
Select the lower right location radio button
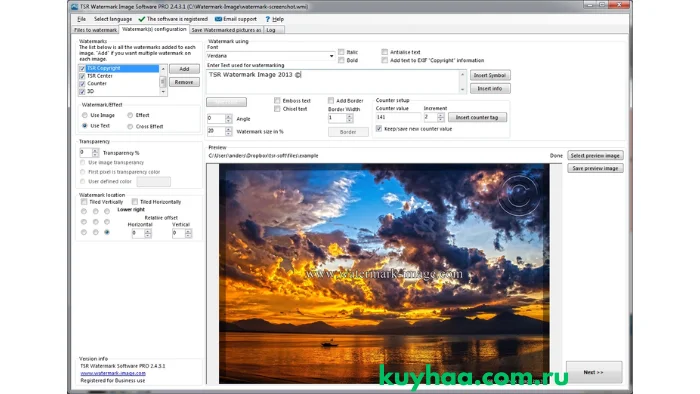(107, 232)
